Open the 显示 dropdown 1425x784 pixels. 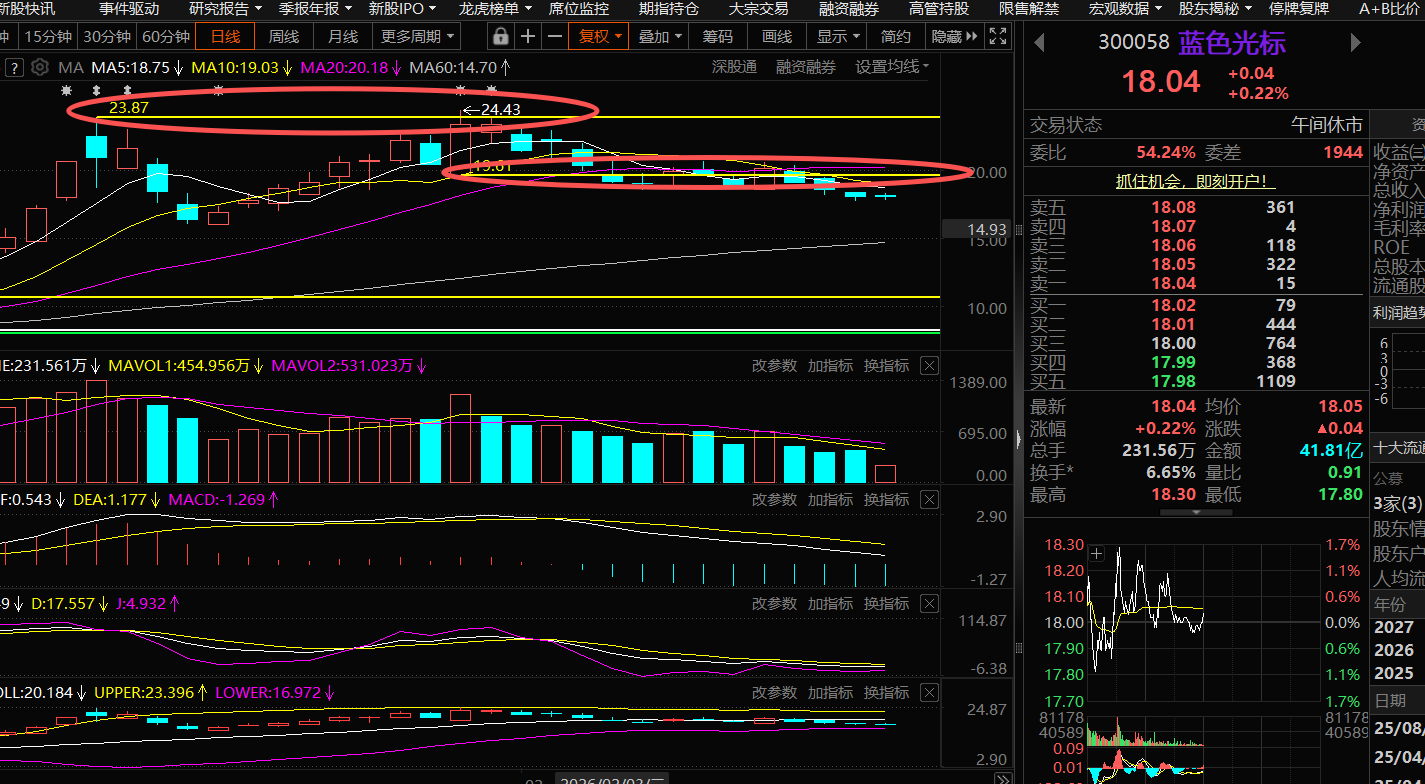click(x=839, y=37)
